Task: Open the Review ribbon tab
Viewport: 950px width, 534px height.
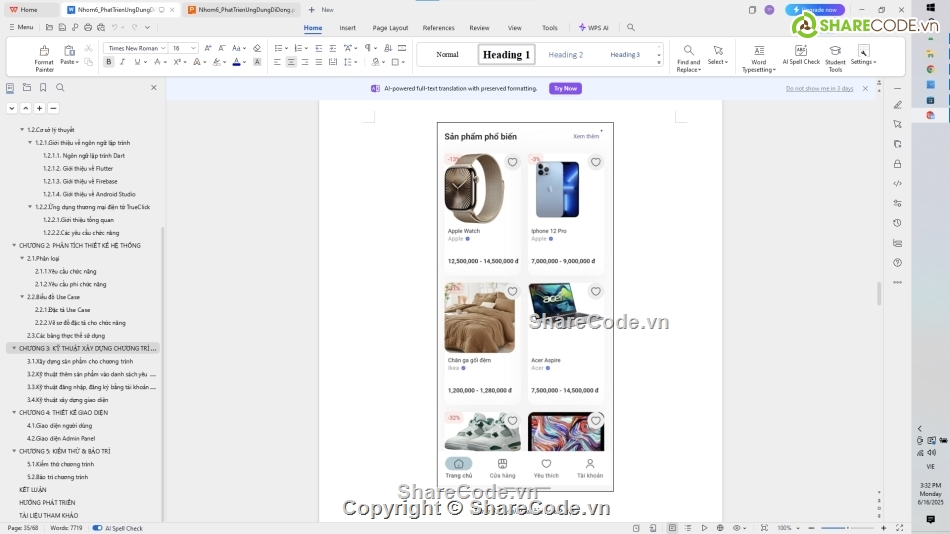Action: [479, 28]
